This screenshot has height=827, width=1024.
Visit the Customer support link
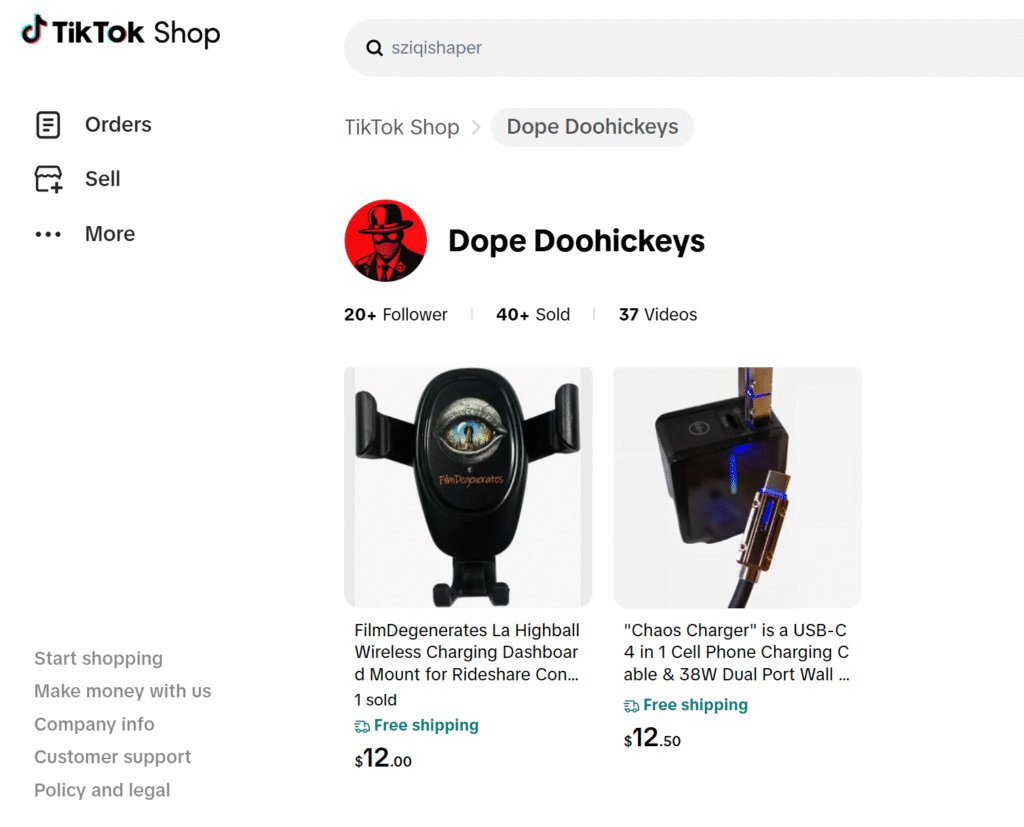(112, 757)
